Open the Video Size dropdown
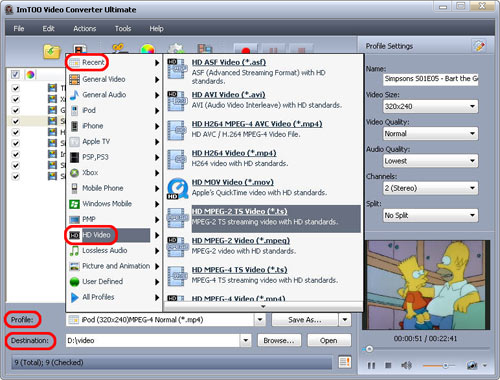Image resolution: width=500 pixels, height=380 pixels. click(x=431, y=106)
